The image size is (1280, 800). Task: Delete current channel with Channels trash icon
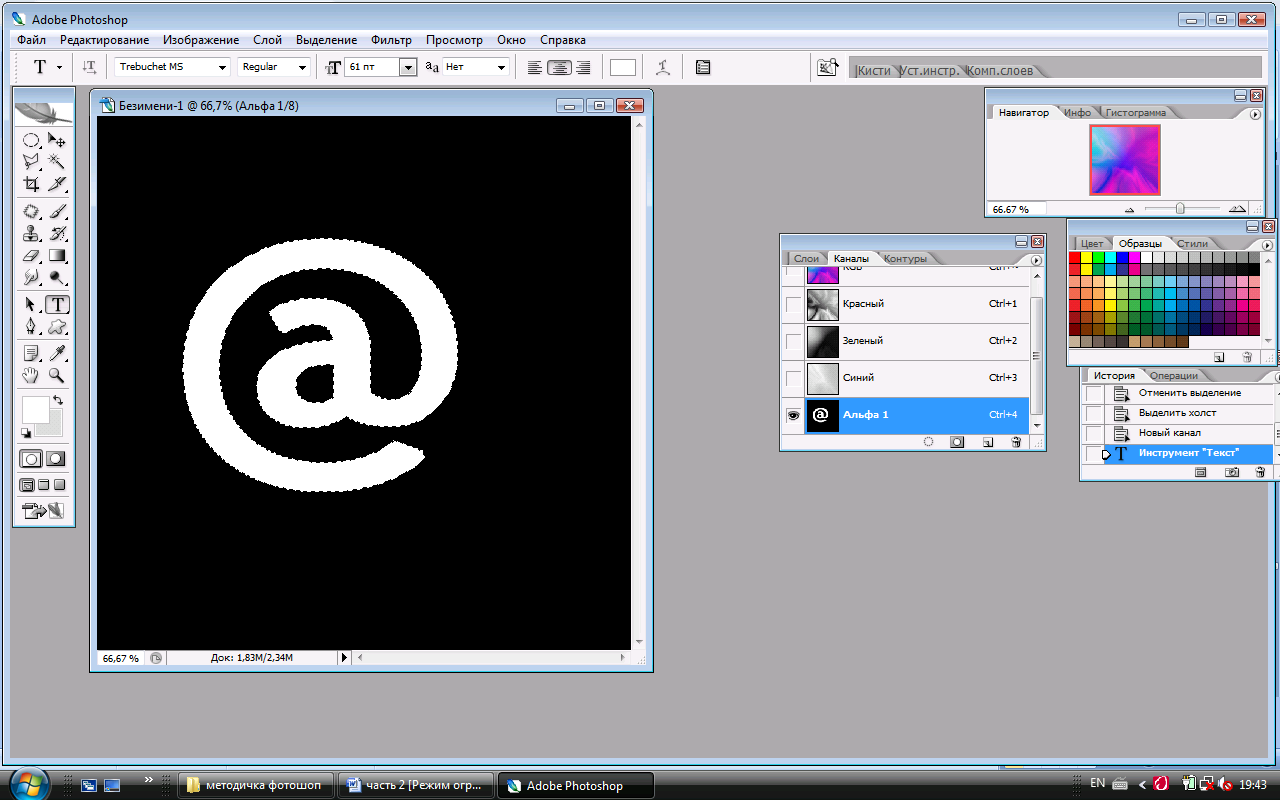(1016, 441)
